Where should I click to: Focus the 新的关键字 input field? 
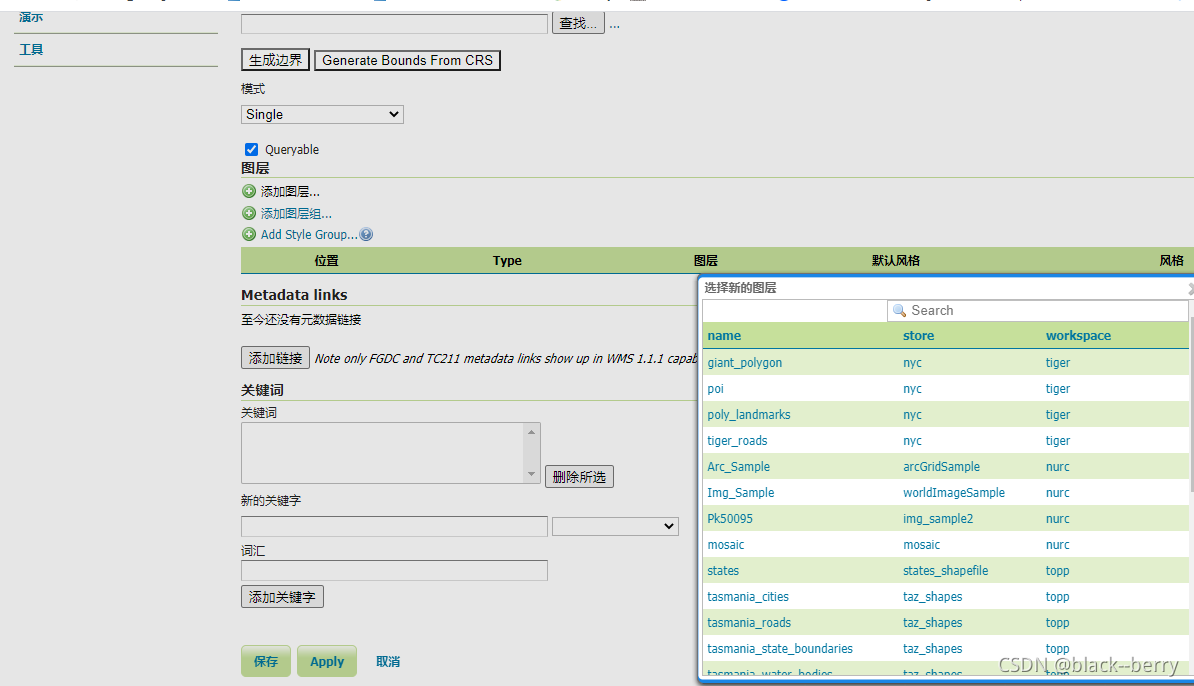394,526
